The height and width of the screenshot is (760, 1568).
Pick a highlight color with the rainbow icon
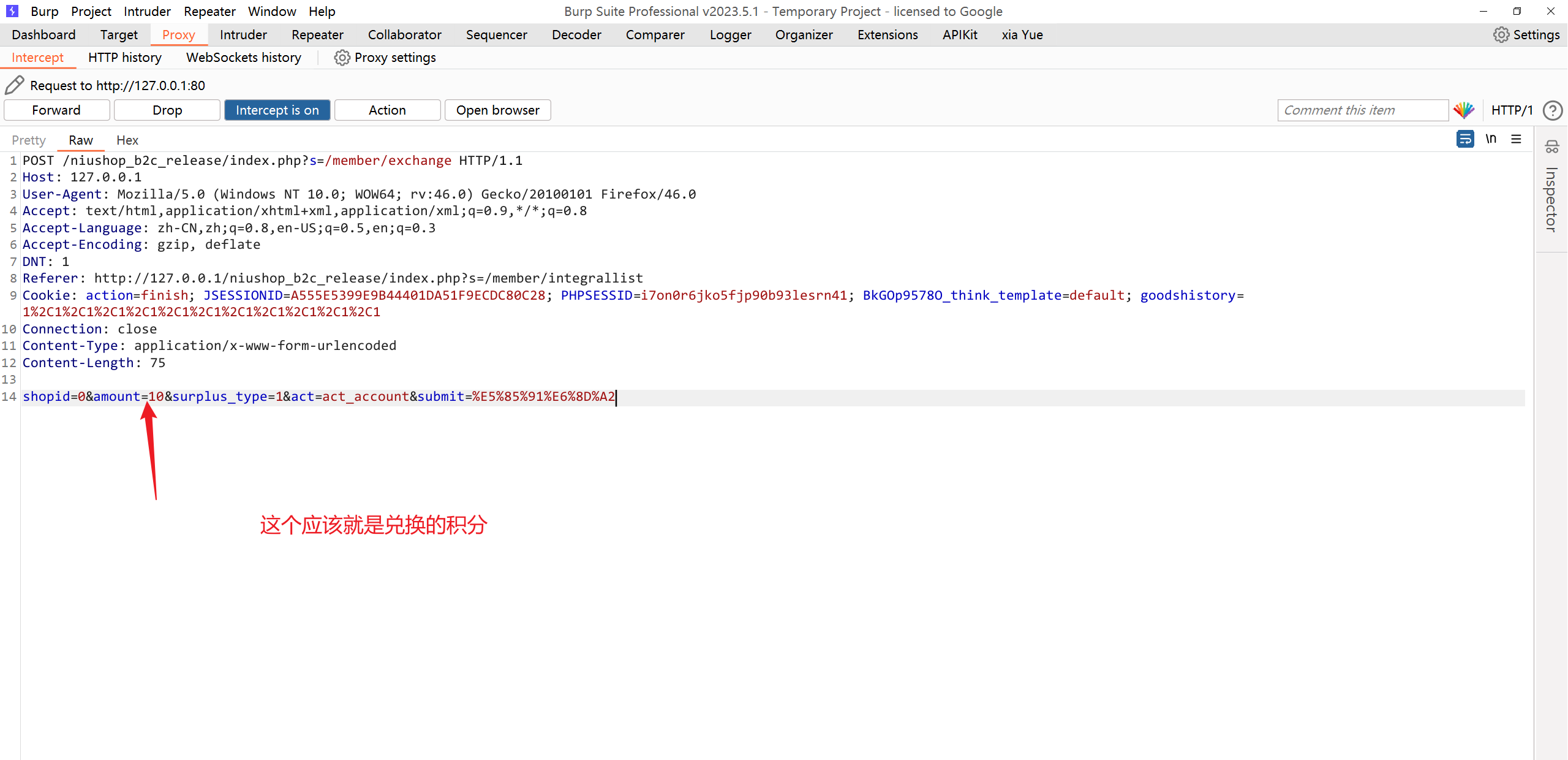click(1464, 110)
